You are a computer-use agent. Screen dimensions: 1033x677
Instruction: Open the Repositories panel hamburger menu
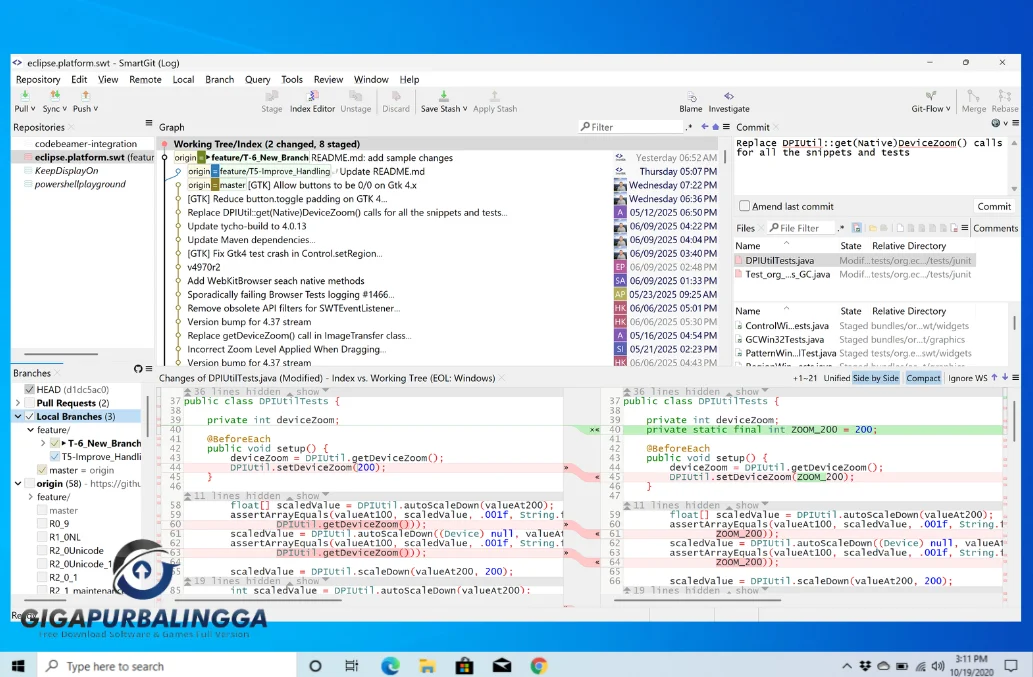click(149, 124)
